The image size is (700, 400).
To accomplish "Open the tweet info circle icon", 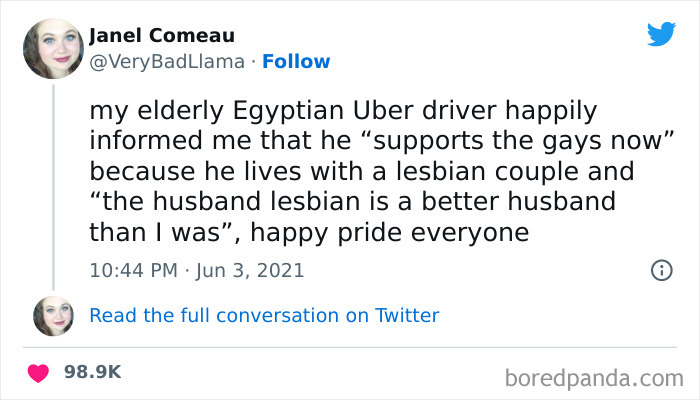I will tap(660, 270).
